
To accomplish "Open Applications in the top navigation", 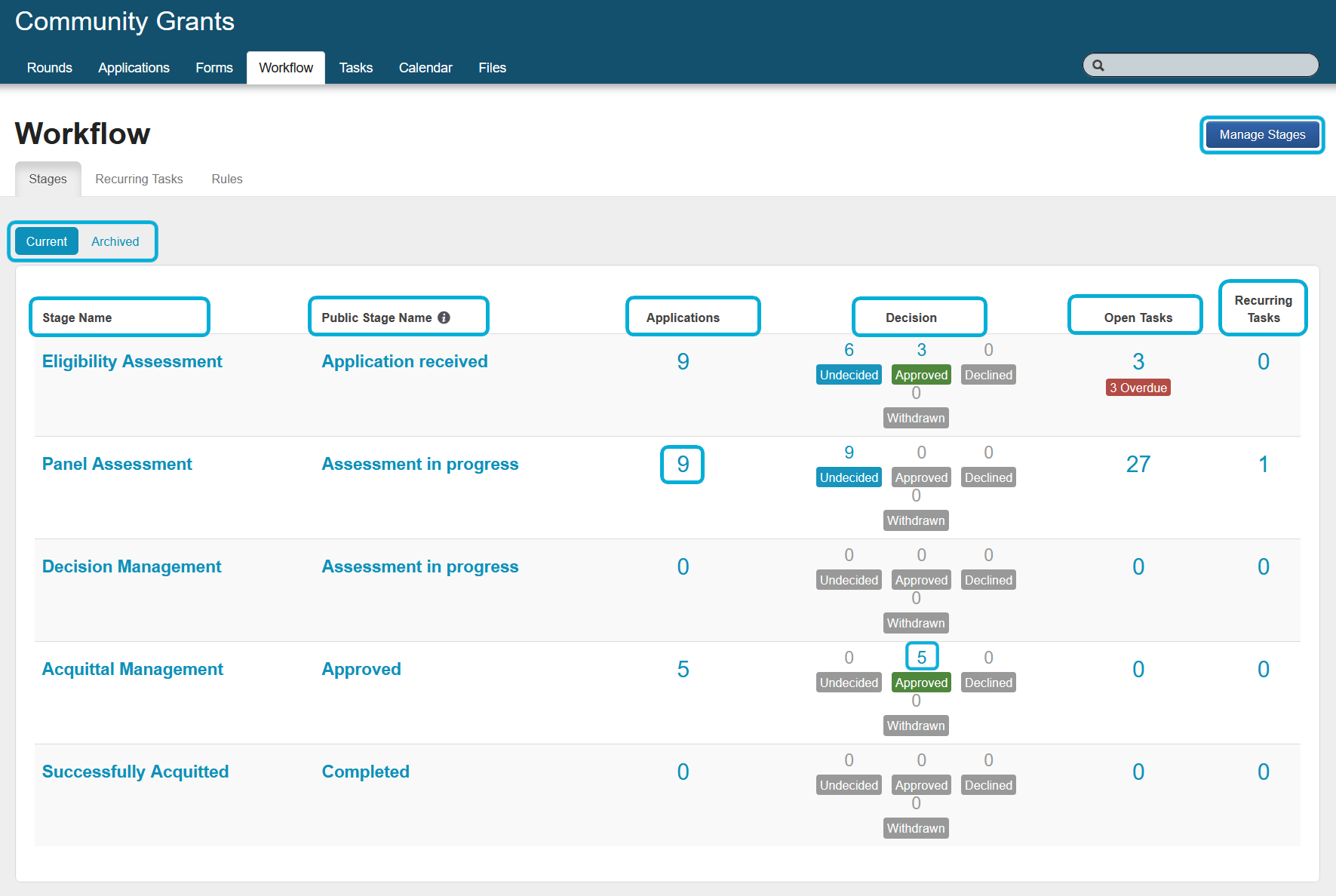I will tap(134, 68).
